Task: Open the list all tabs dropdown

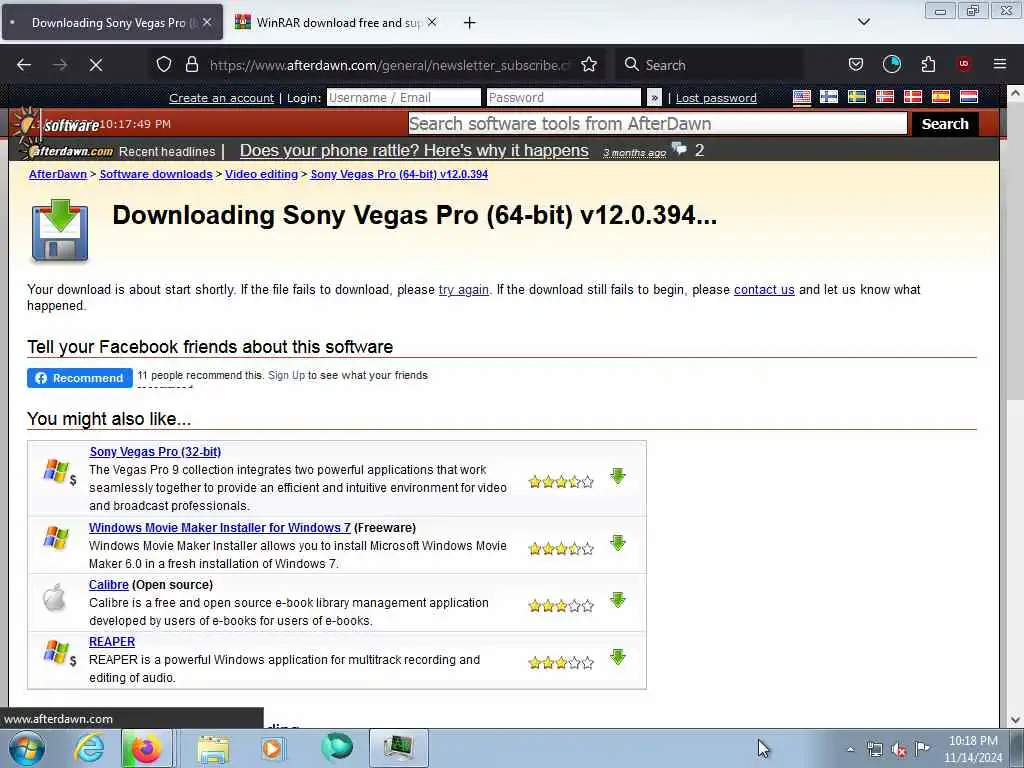Action: click(x=863, y=22)
